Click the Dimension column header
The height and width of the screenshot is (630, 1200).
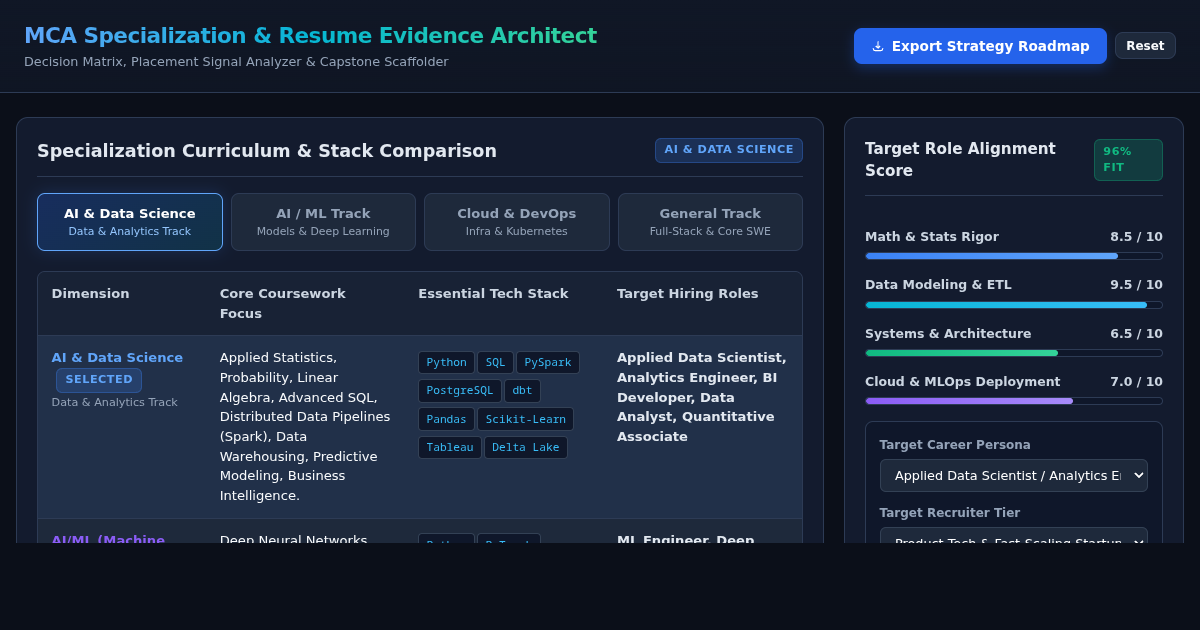point(91,294)
